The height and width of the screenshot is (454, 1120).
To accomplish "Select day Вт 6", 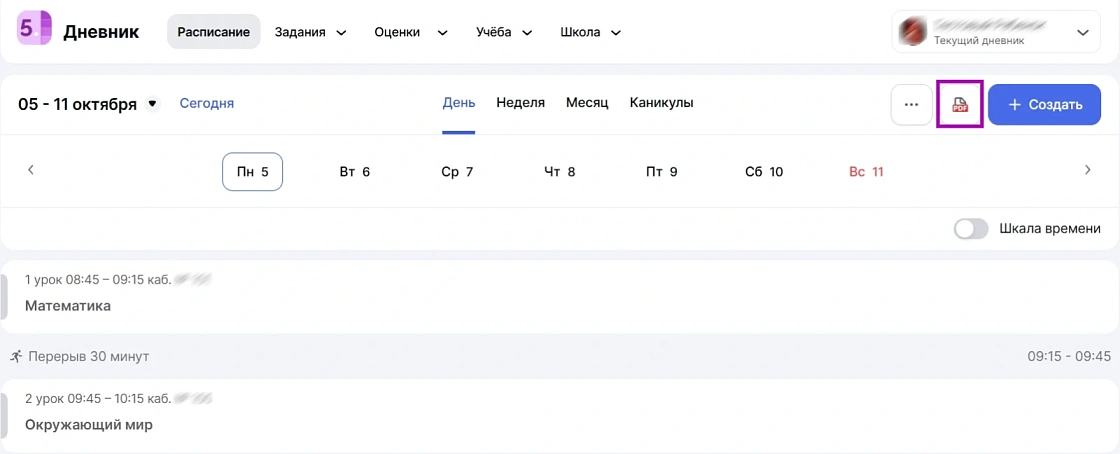I will [x=355, y=171].
